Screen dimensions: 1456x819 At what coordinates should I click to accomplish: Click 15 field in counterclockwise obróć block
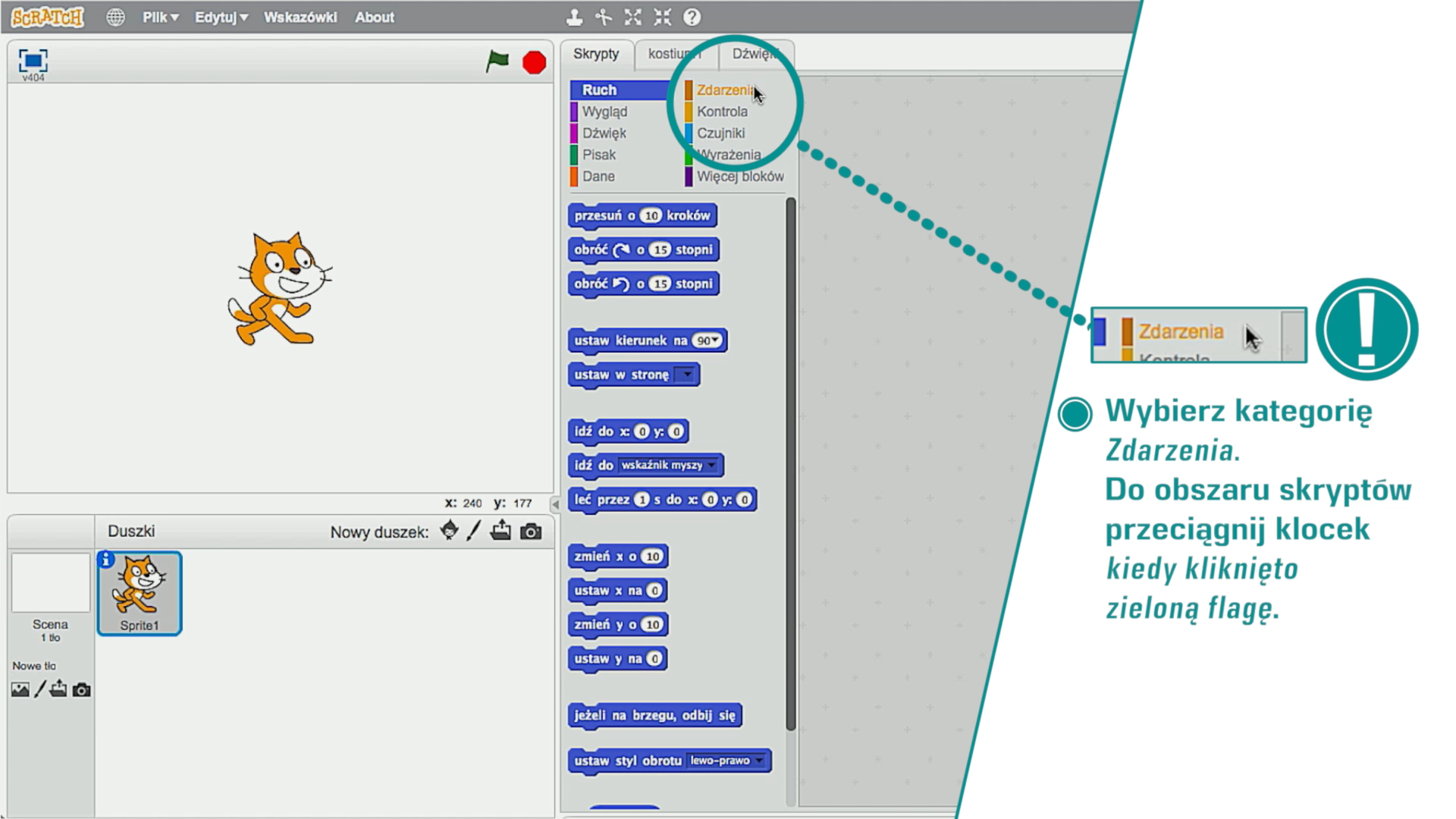coord(661,284)
